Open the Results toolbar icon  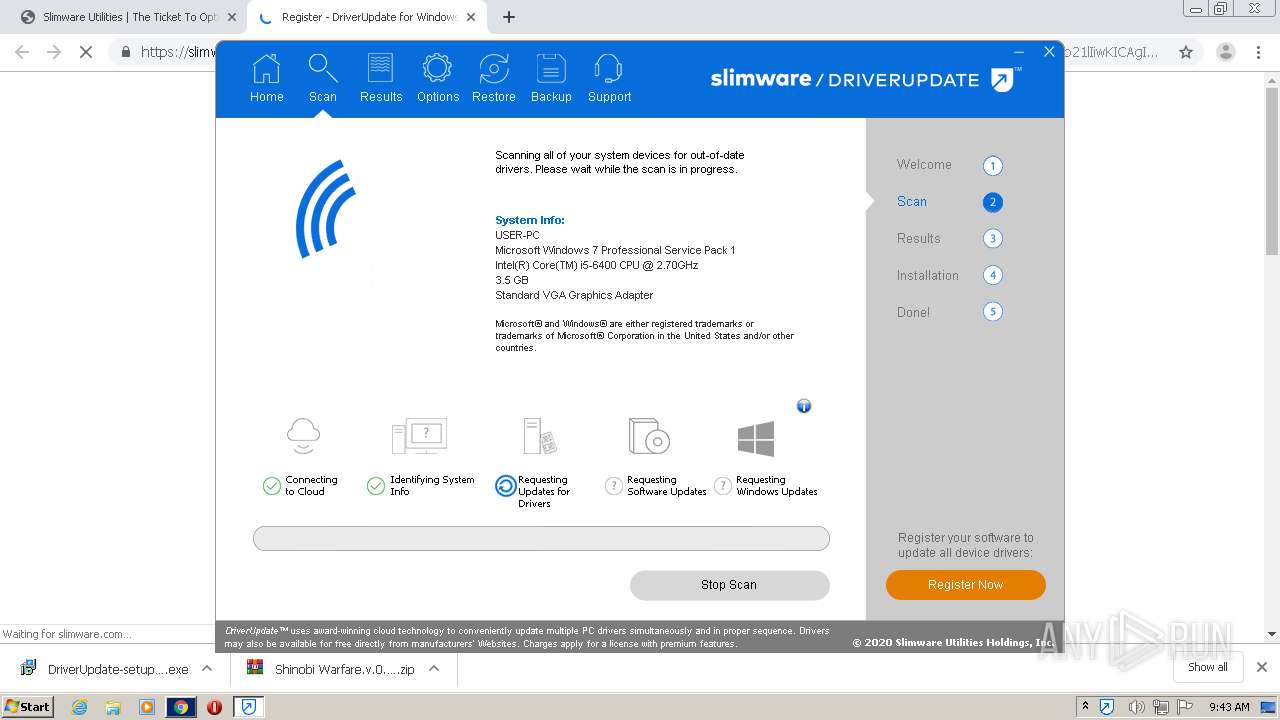tap(381, 79)
